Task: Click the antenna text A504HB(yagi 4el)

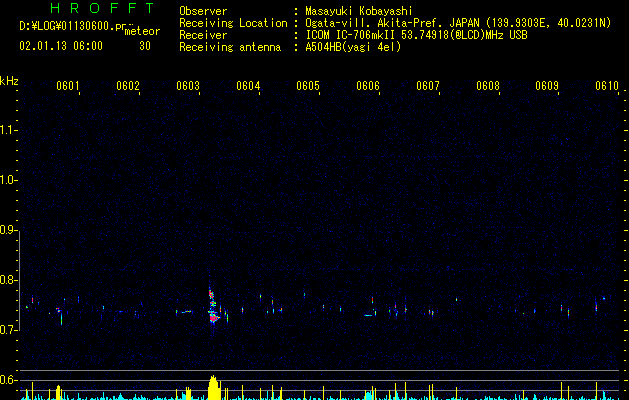Action: pyautogui.click(x=353, y=47)
